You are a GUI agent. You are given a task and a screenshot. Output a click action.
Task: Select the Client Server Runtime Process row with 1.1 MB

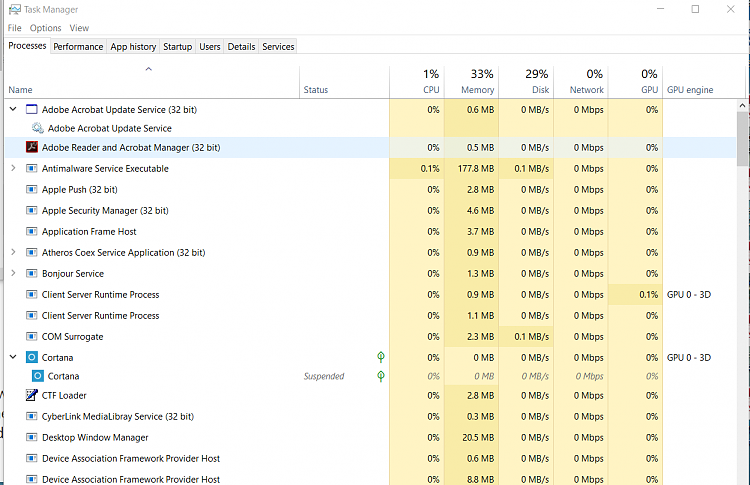pyautogui.click(x=370, y=316)
